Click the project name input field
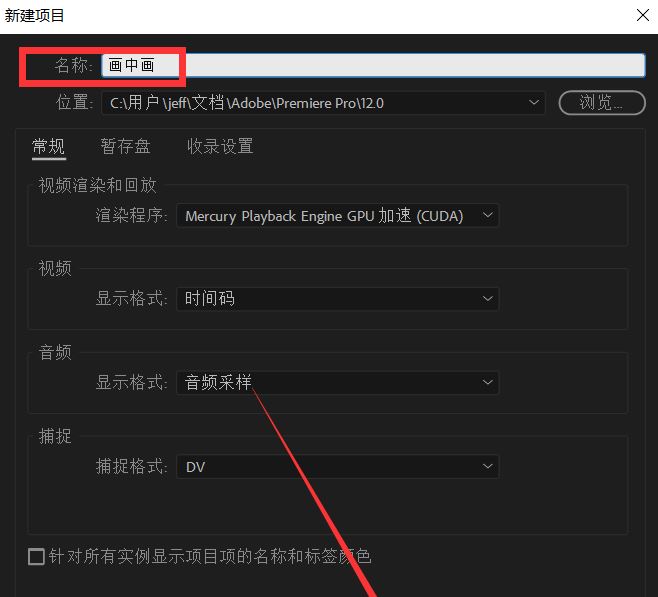Image resolution: width=658 pixels, height=597 pixels. point(373,65)
